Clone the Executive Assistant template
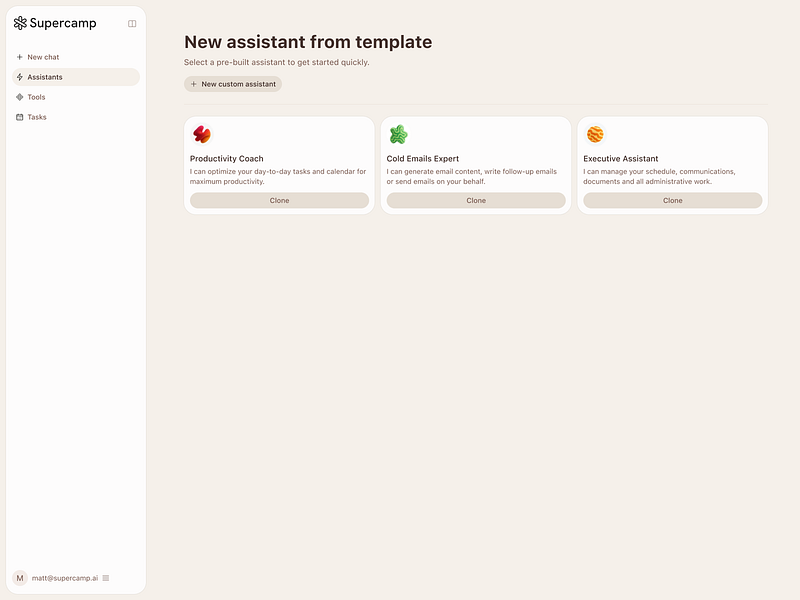Image resolution: width=800 pixels, height=600 pixels. pyautogui.click(x=672, y=201)
